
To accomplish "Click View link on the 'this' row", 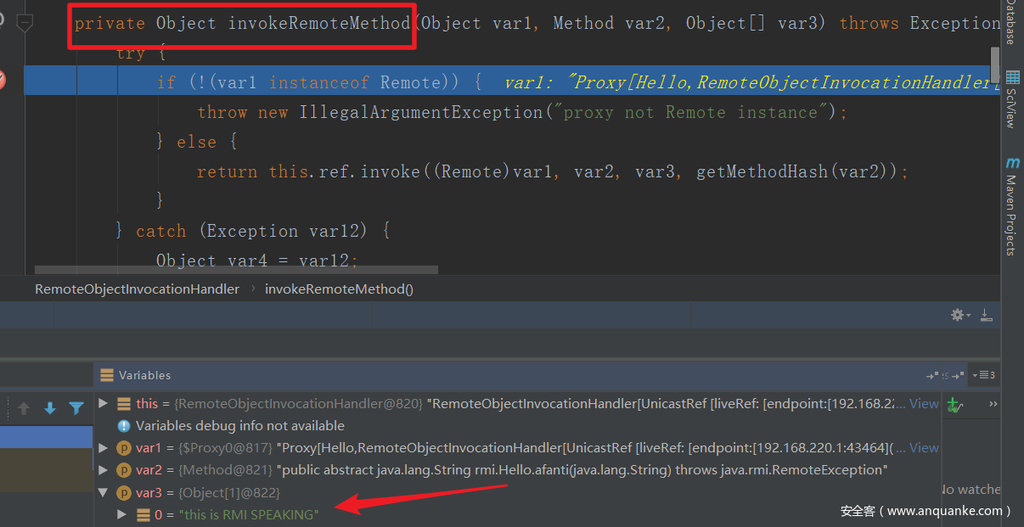I will coord(924,404).
